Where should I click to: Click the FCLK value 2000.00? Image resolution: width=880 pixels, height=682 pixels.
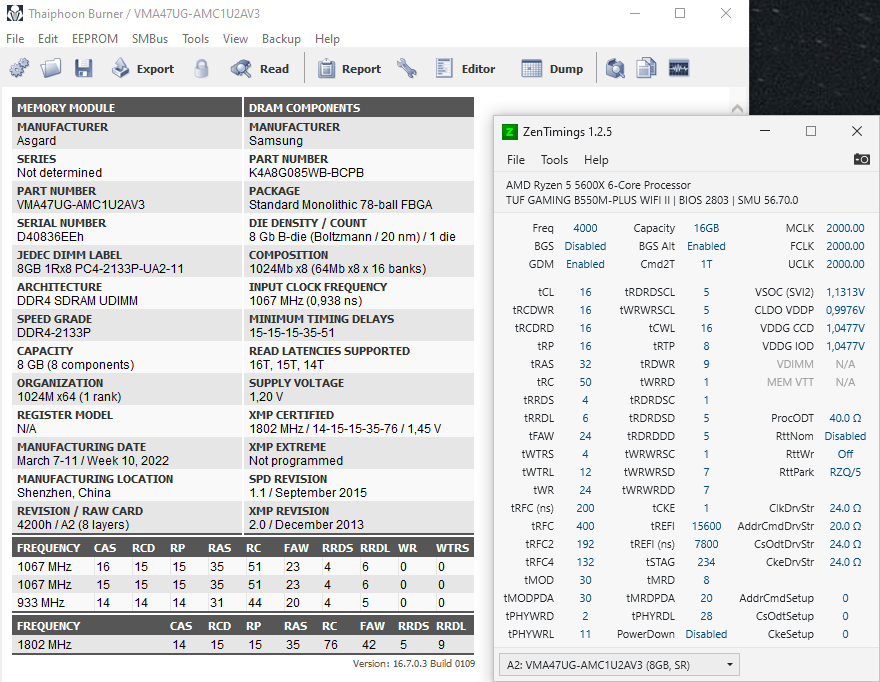tap(845, 246)
